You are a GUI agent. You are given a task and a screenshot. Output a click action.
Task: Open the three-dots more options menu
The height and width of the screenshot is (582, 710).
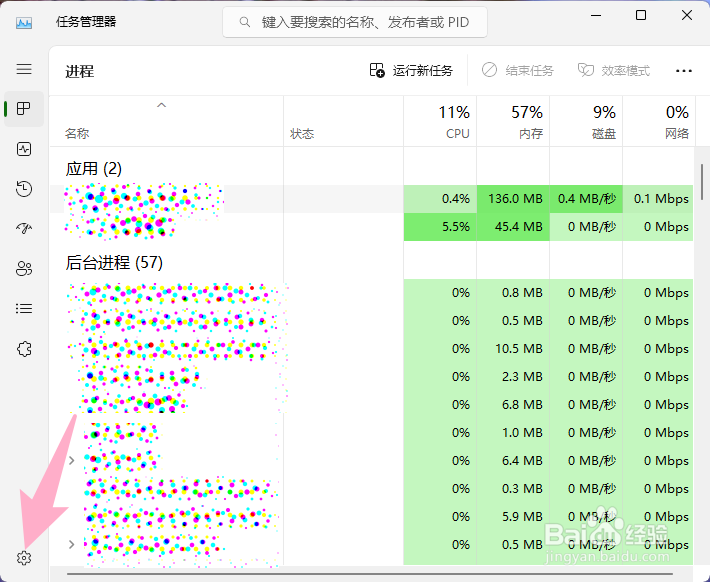point(684,70)
